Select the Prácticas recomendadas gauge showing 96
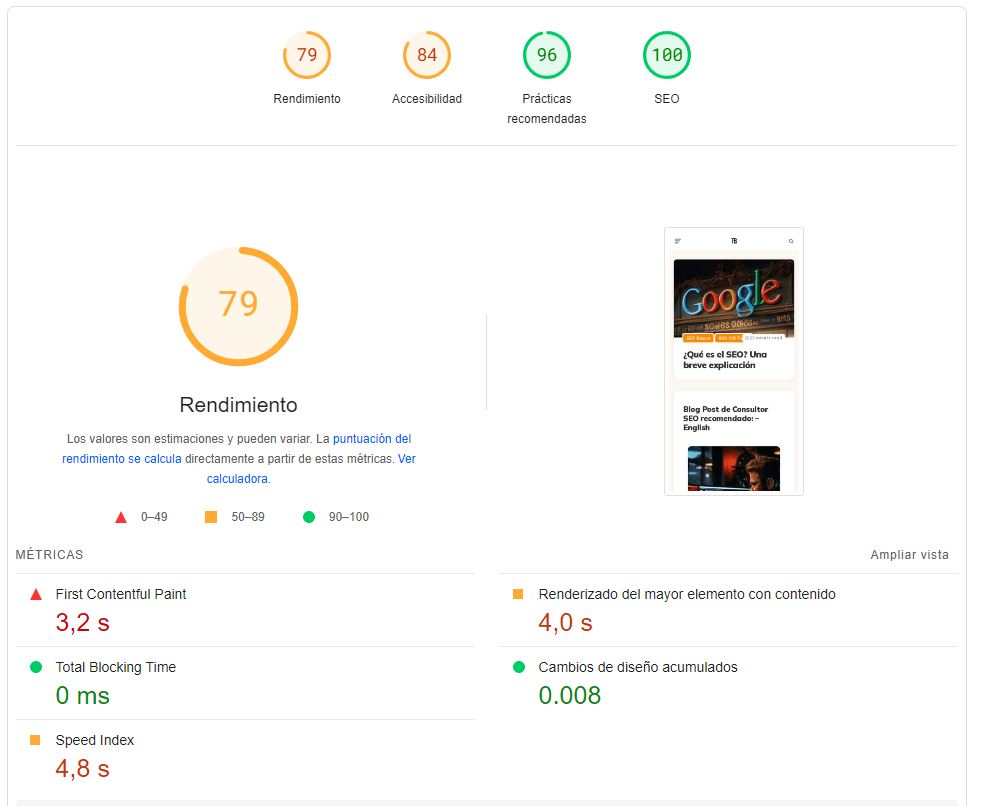The width and height of the screenshot is (983, 806). coord(547,55)
